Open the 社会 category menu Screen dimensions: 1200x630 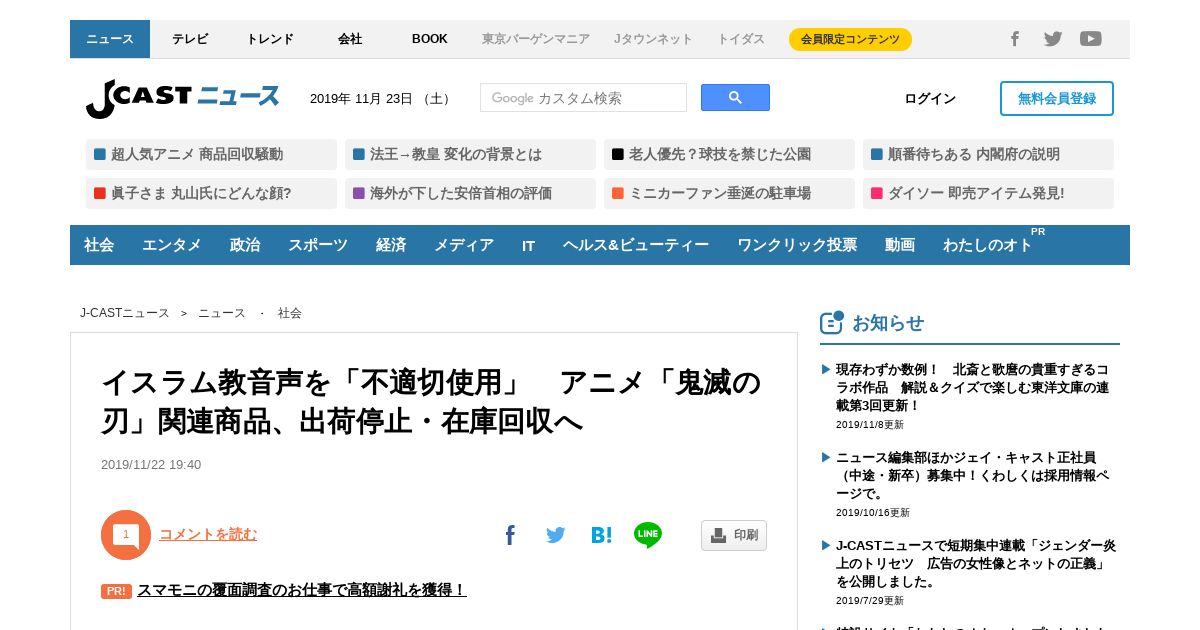tap(99, 245)
